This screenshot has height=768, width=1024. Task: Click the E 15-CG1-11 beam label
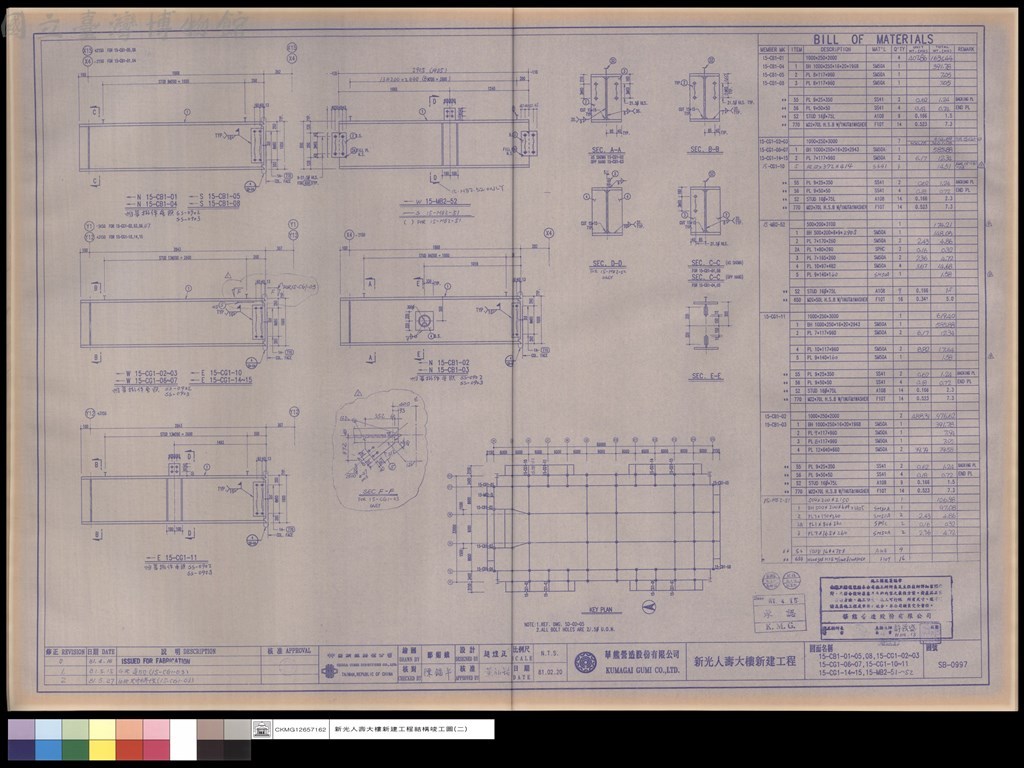[x=172, y=558]
